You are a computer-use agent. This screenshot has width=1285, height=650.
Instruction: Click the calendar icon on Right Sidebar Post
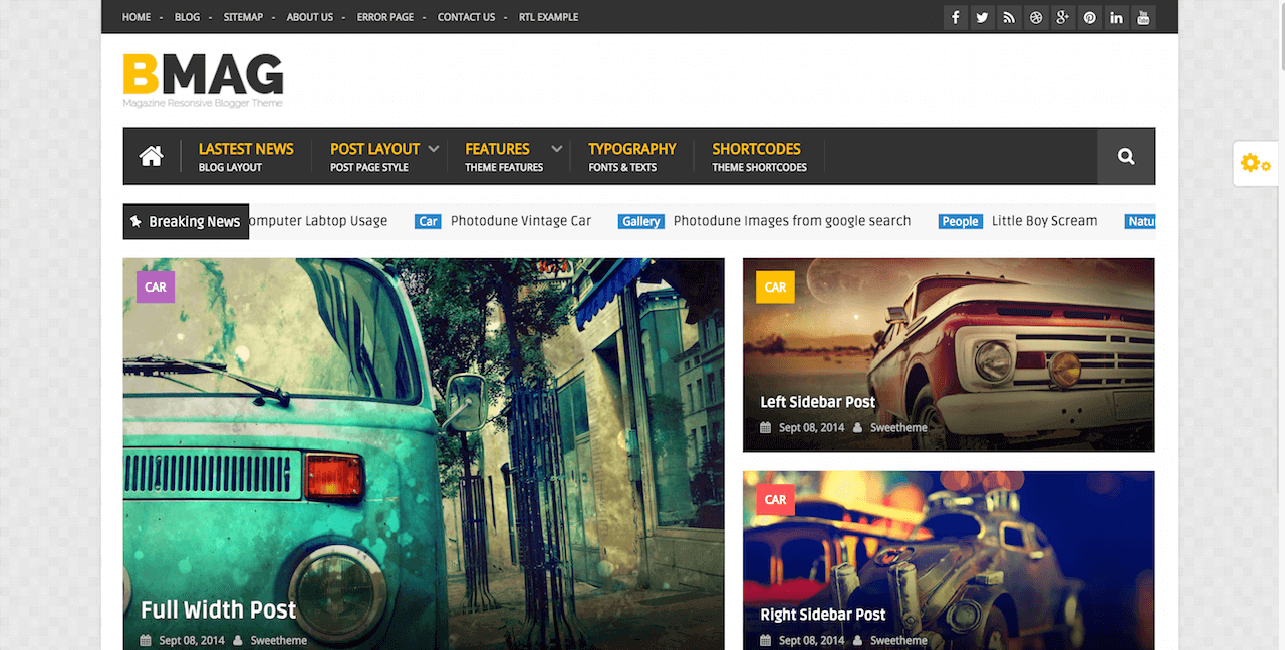click(x=765, y=640)
